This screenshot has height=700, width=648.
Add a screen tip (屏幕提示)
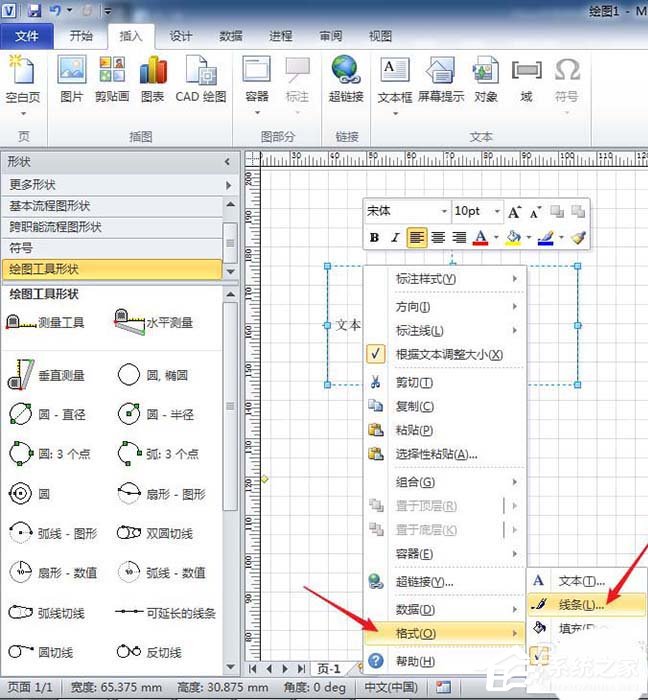(x=441, y=79)
